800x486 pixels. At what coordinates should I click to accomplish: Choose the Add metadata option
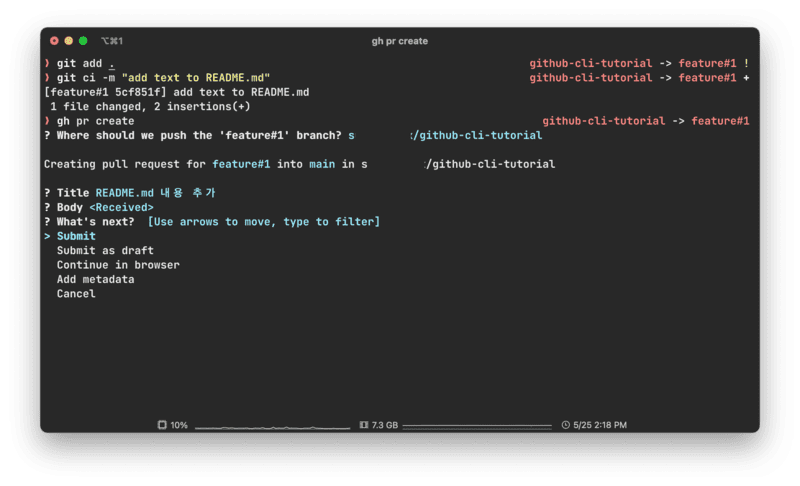click(x=95, y=280)
